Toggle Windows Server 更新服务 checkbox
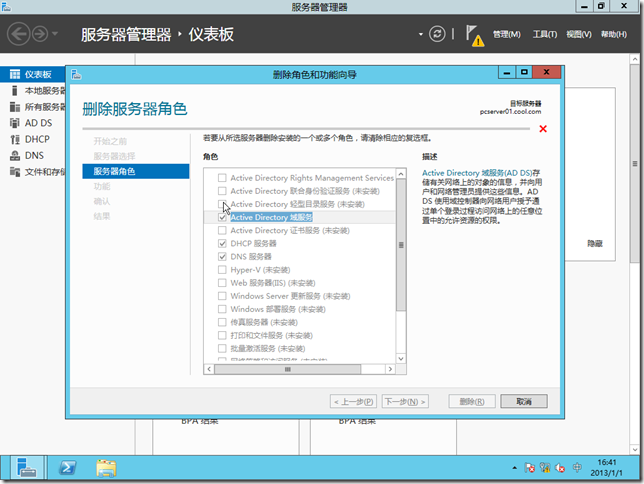Viewport: 644px width, 484px height. [222, 296]
